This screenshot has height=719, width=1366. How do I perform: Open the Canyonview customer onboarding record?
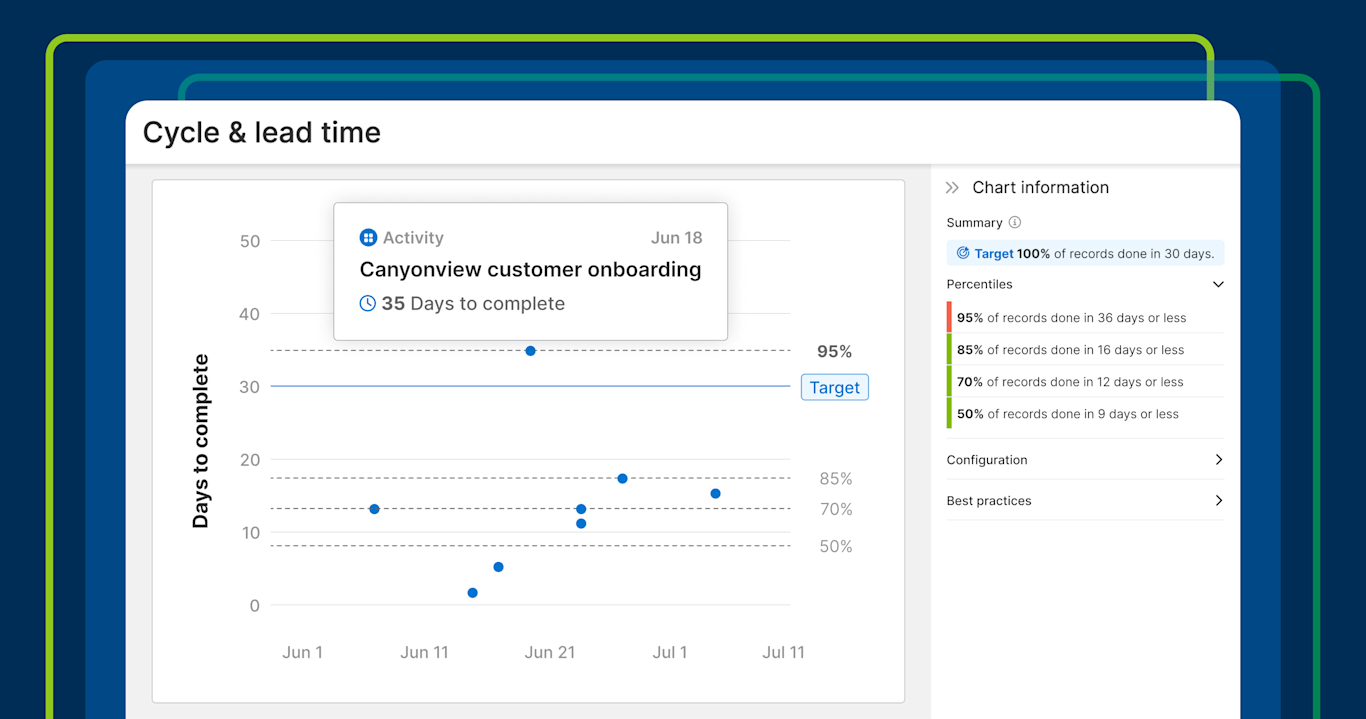point(530,269)
